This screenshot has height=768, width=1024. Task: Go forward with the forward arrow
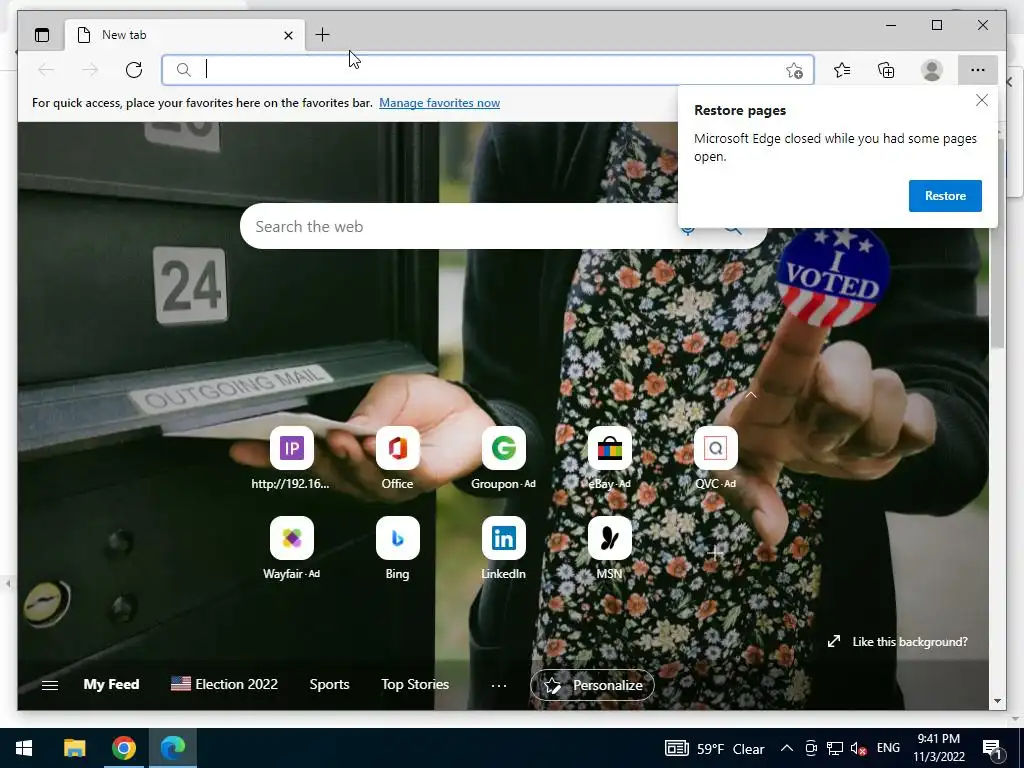click(x=90, y=70)
